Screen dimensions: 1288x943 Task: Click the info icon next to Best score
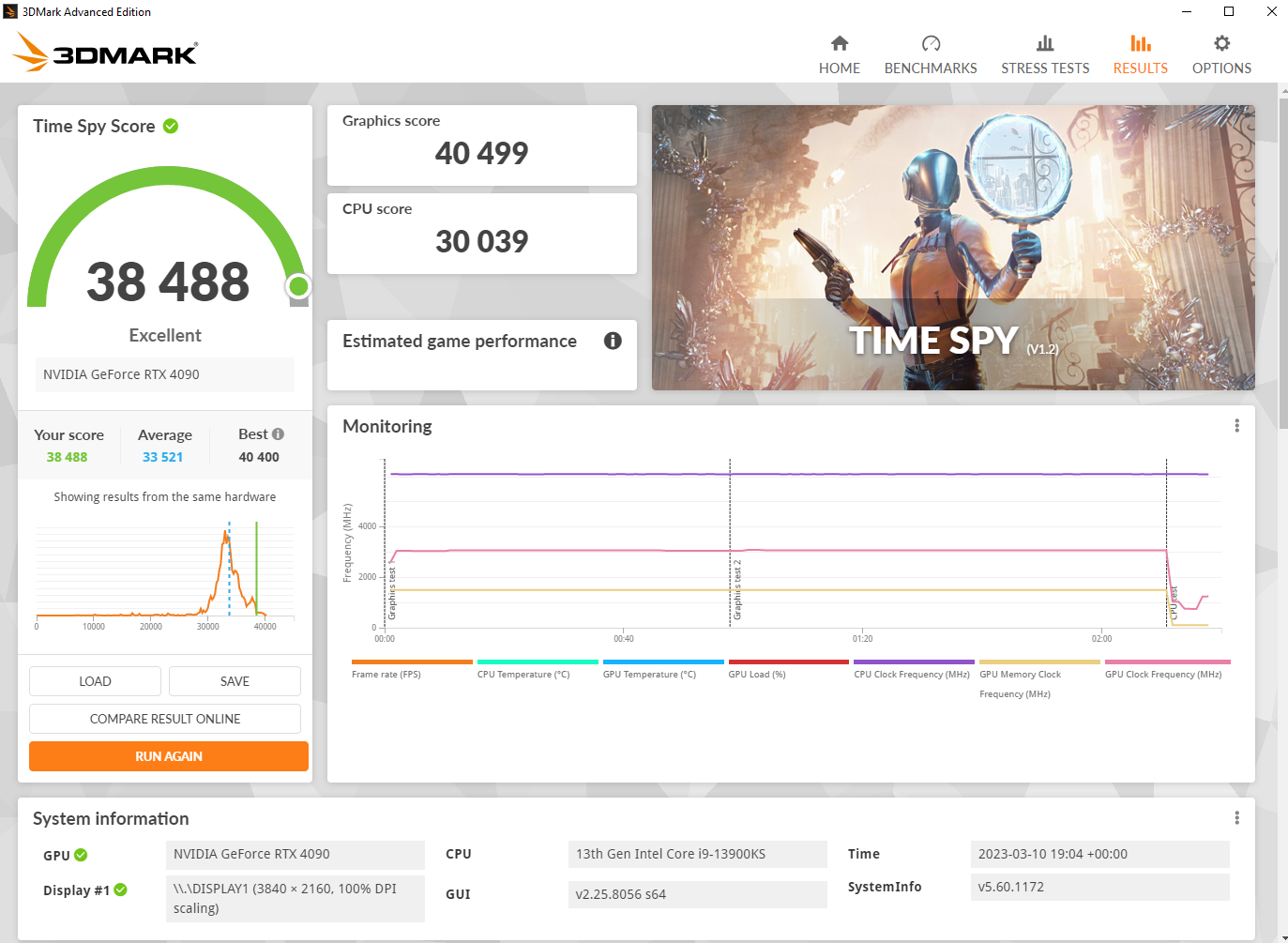[x=279, y=433]
